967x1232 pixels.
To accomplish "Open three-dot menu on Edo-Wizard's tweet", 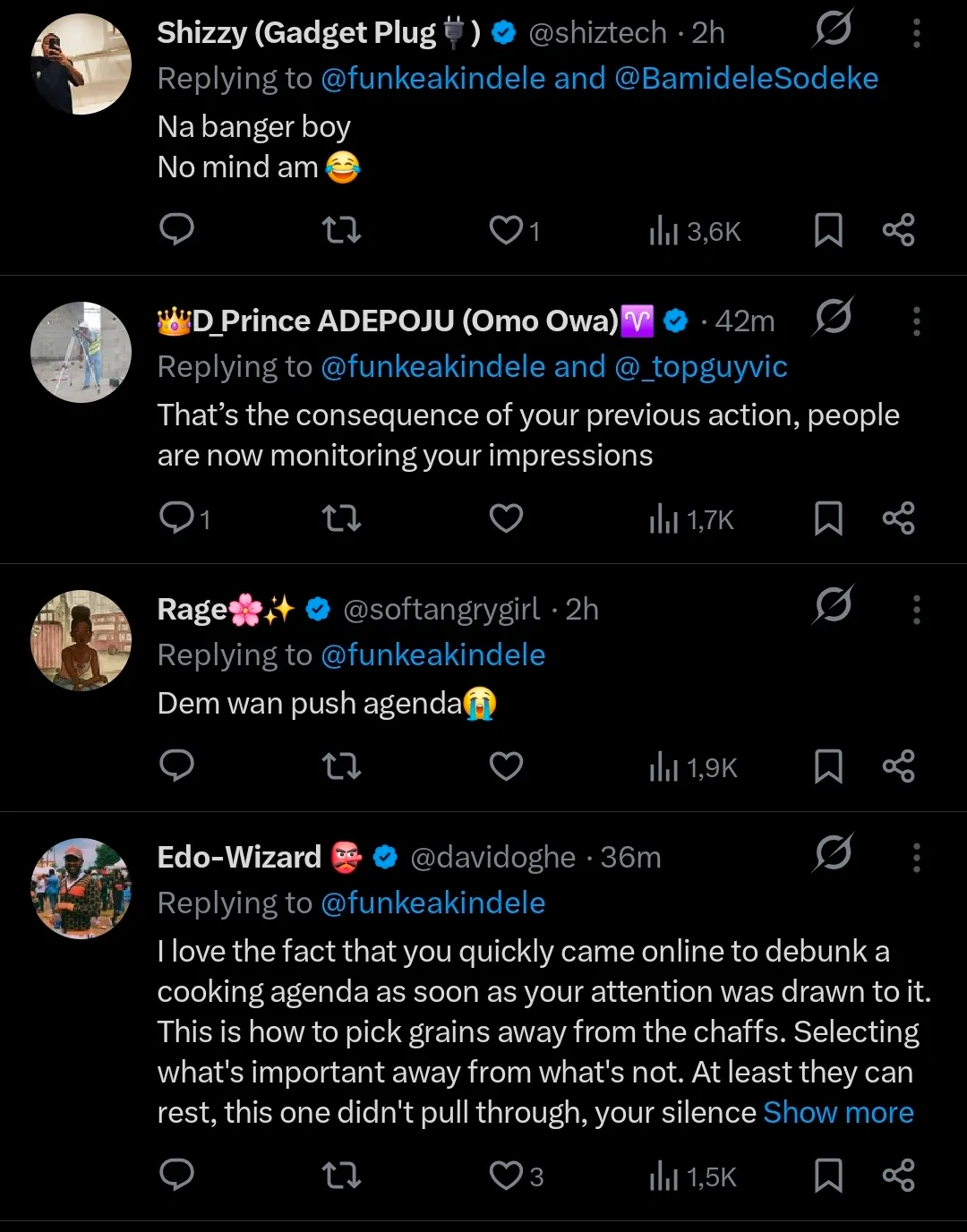I will pos(916,858).
